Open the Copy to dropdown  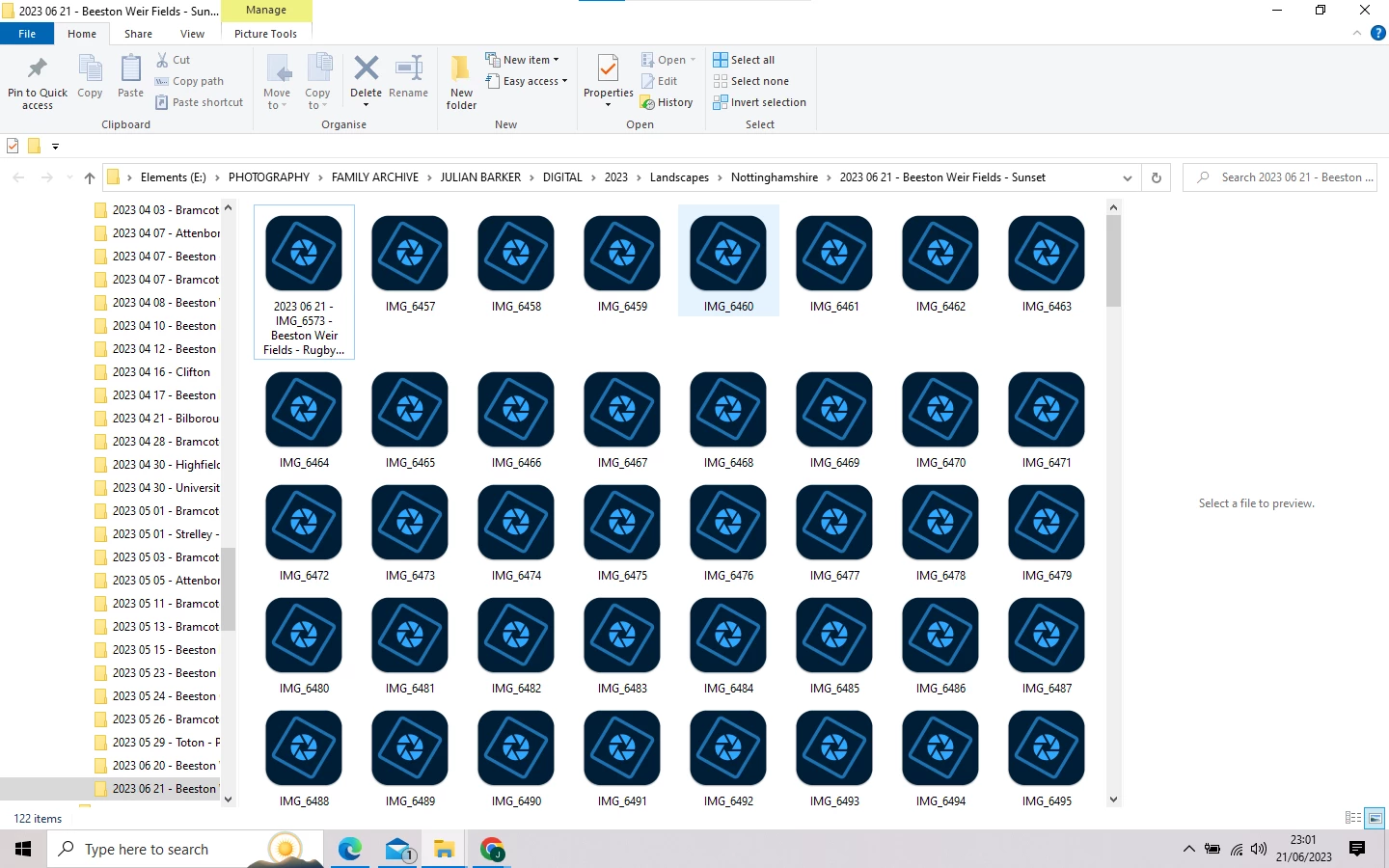click(317, 82)
